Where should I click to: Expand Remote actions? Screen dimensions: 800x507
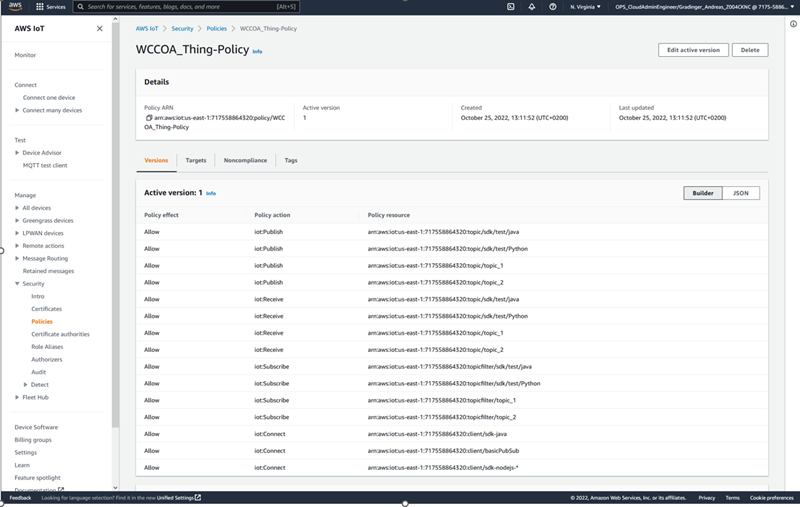pyautogui.click(x=17, y=246)
